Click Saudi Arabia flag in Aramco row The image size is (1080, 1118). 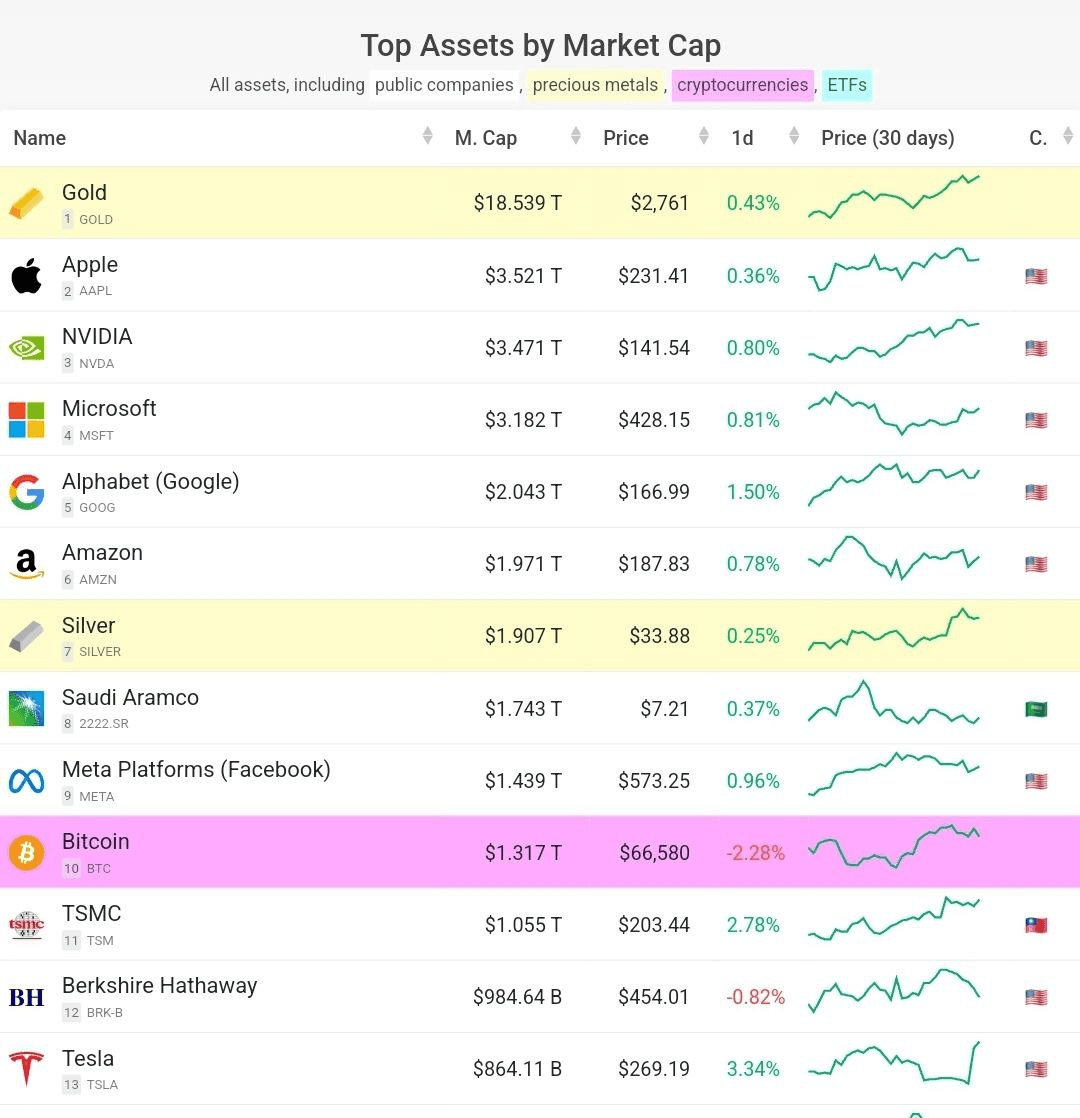point(1036,709)
